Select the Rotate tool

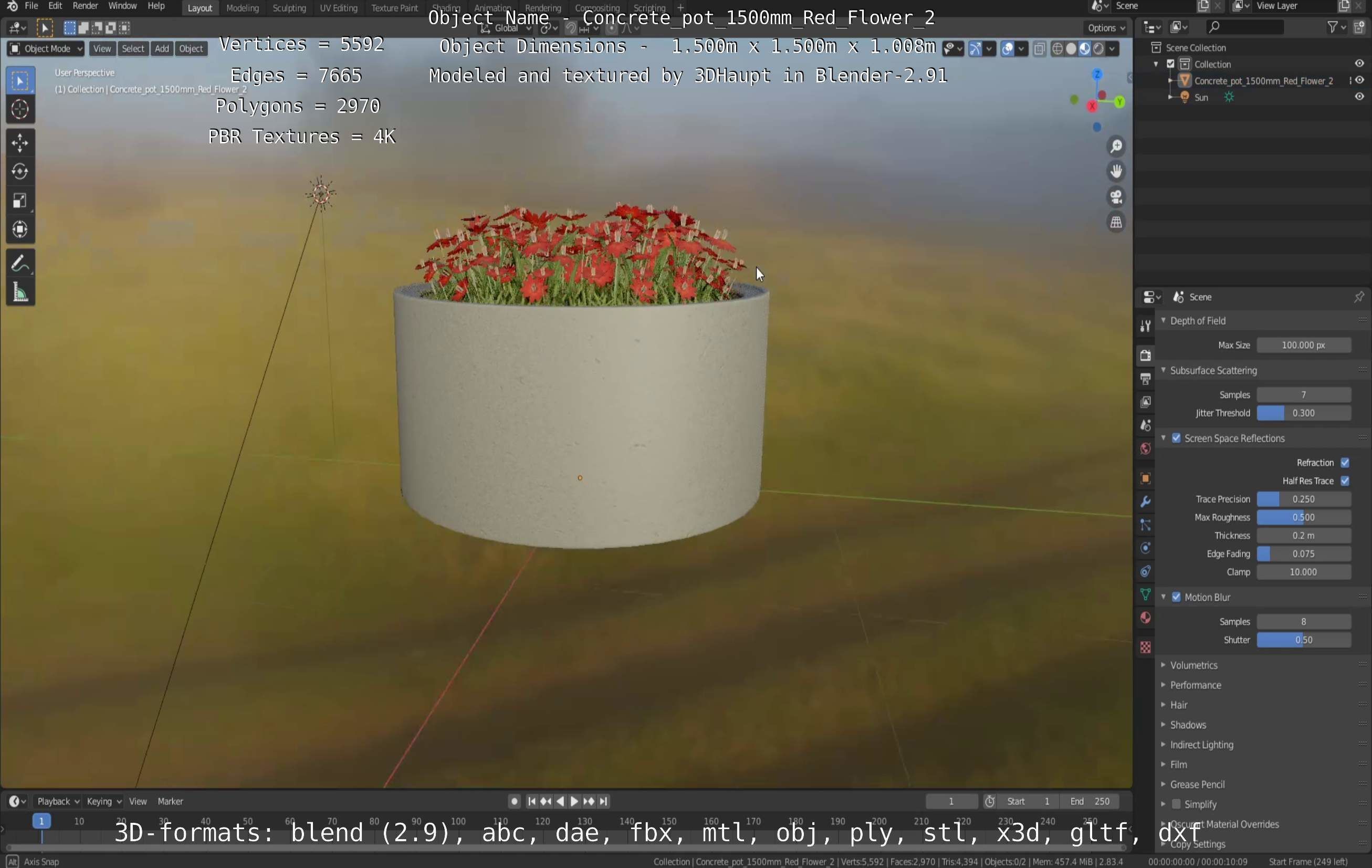tap(20, 171)
